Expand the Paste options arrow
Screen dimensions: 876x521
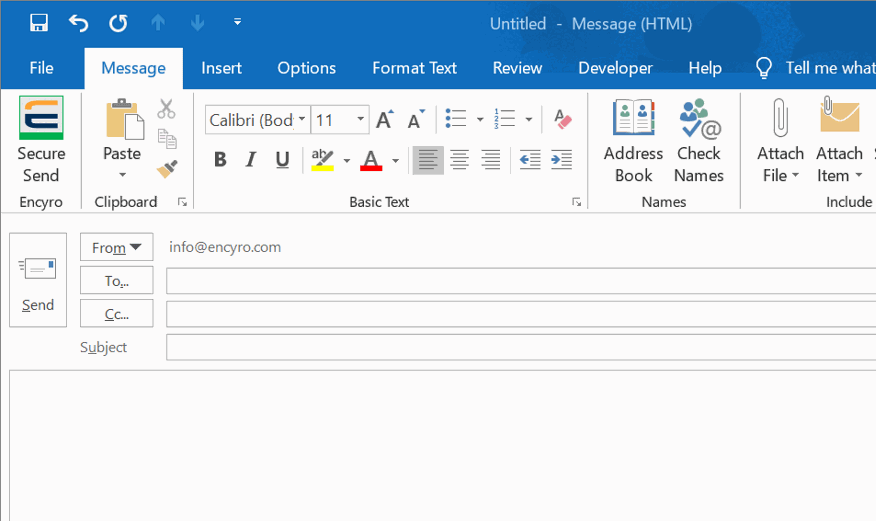point(122,175)
